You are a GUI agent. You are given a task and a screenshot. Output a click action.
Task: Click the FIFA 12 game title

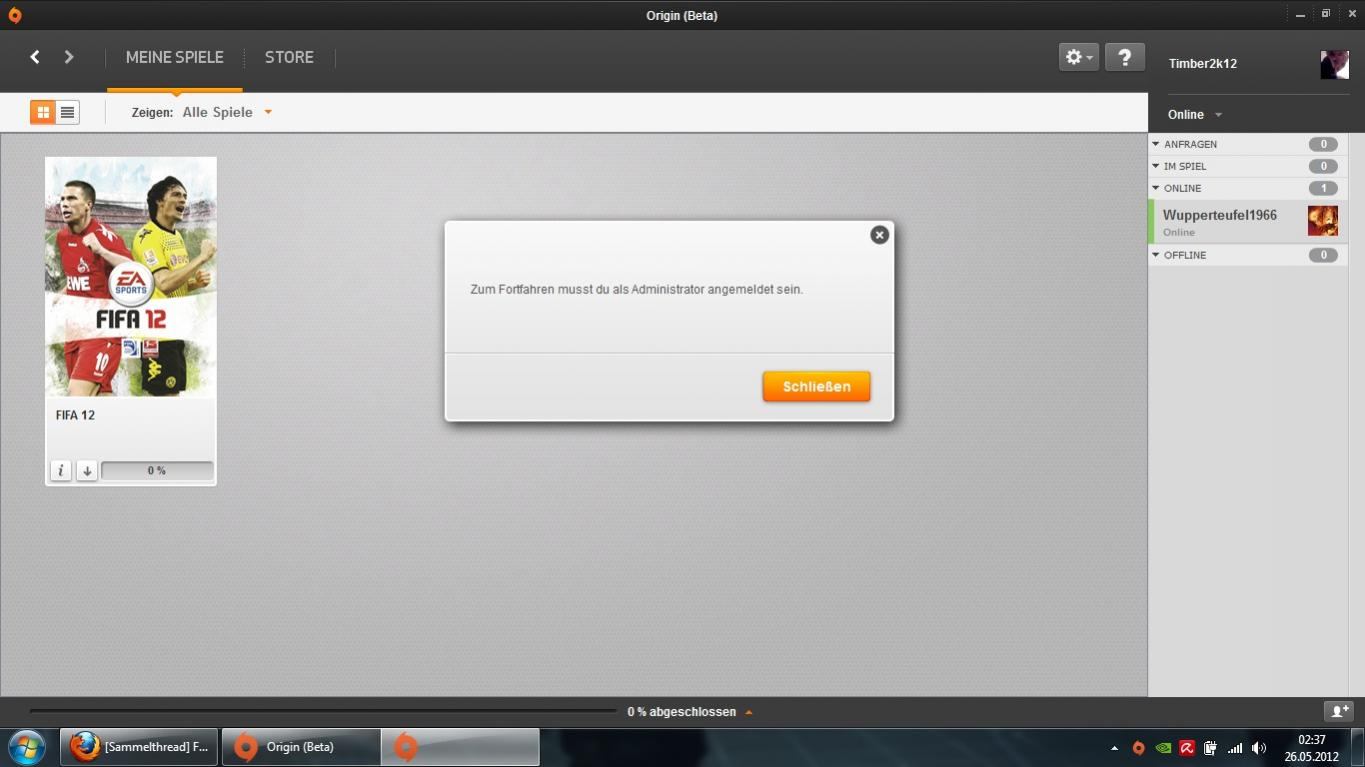click(75, 415)
